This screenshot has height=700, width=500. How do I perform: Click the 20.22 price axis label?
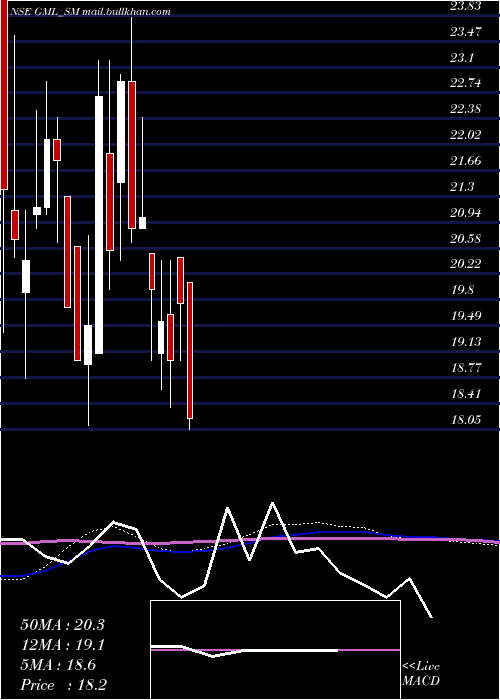[x=466, y=264]
